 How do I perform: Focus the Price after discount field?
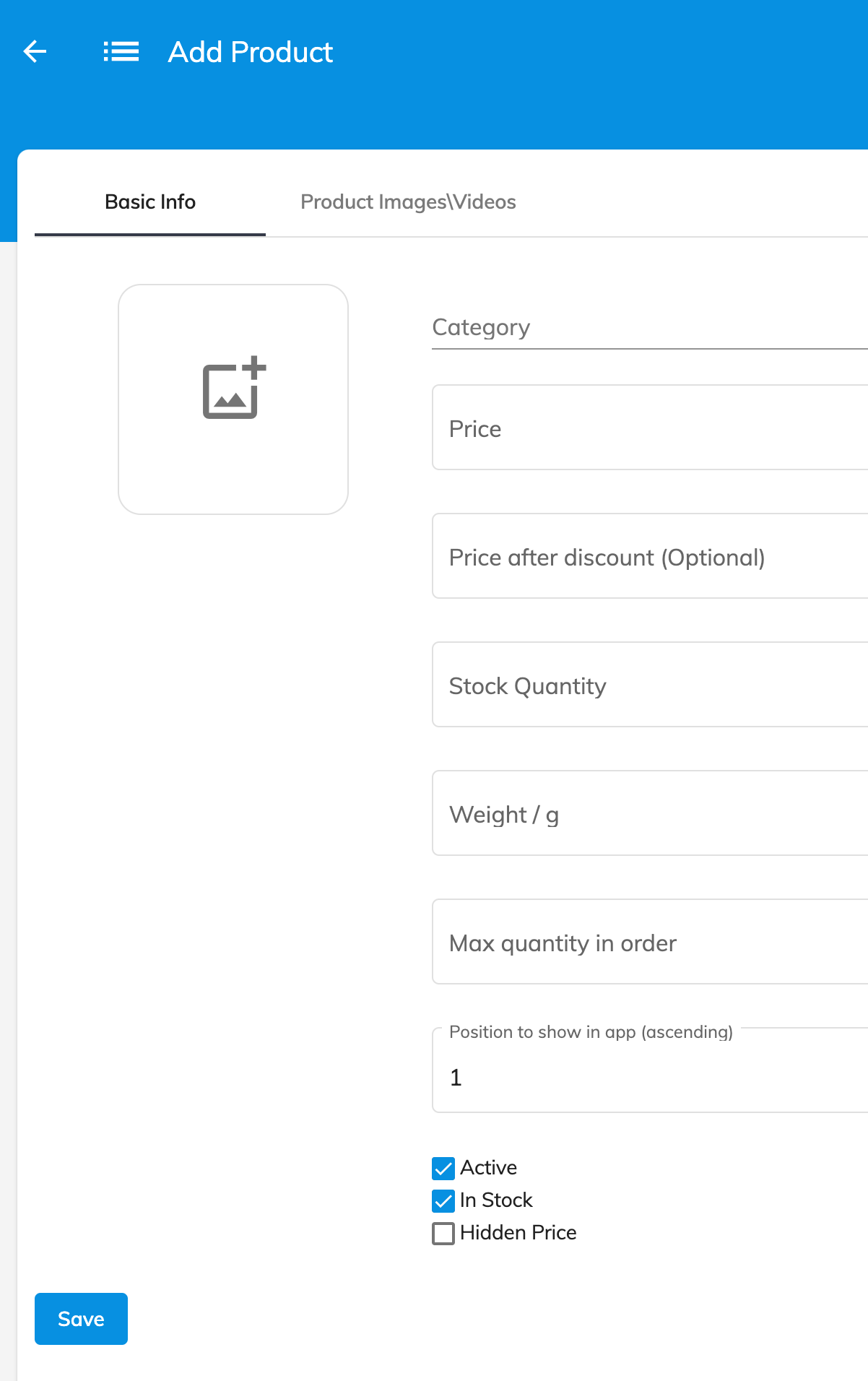650,556
